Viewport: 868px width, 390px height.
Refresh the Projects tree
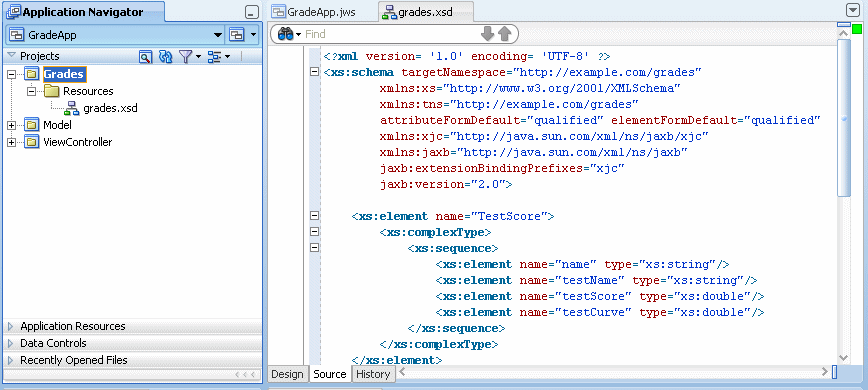click(166, 56)
